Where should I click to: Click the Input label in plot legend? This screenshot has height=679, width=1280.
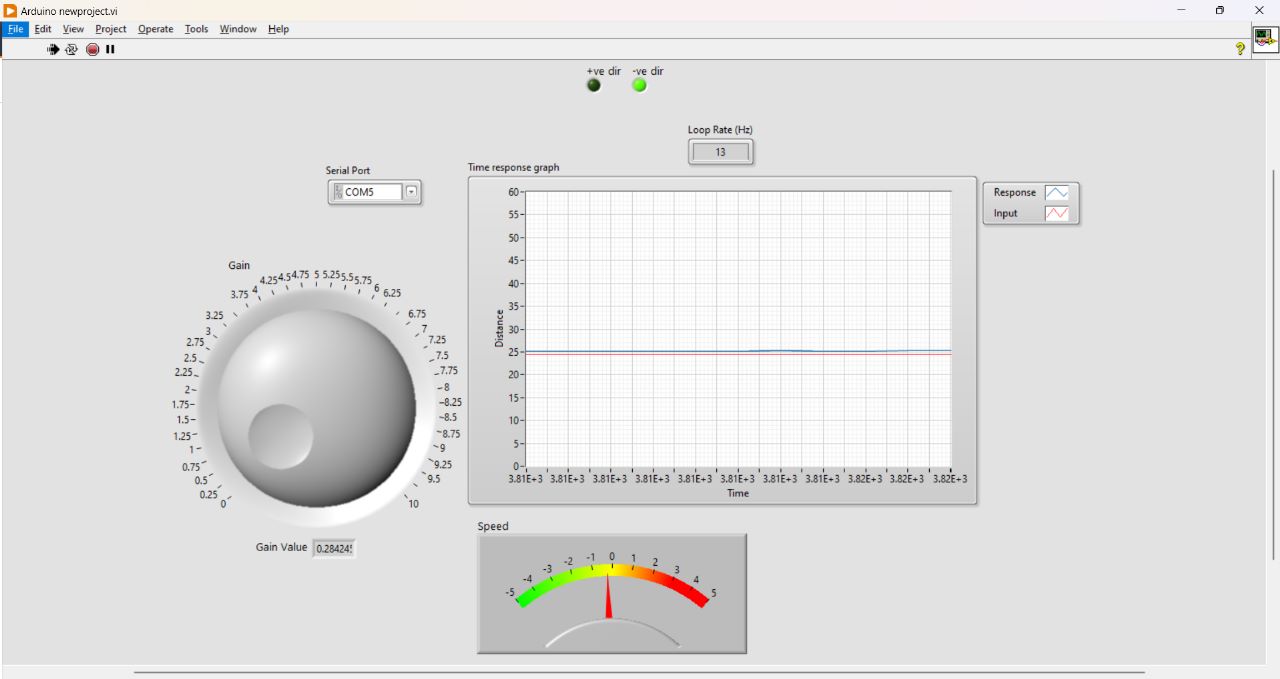coord(1005,214)
